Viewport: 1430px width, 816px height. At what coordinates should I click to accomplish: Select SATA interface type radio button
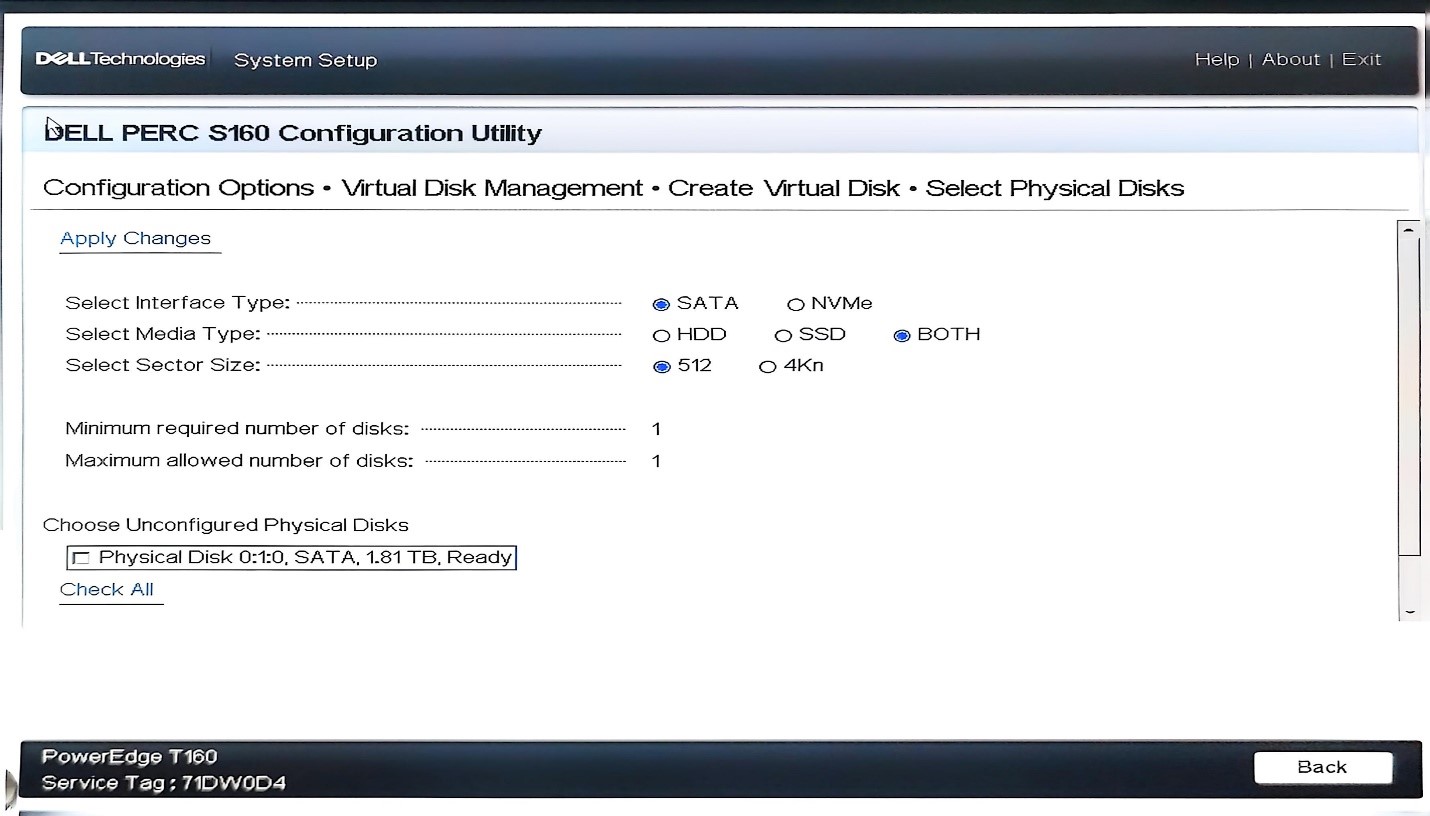coord(661,304)
